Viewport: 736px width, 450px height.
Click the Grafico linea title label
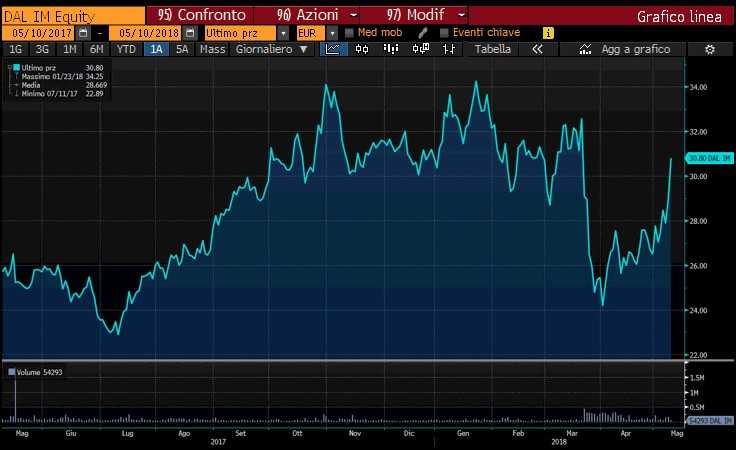point(679,16)
